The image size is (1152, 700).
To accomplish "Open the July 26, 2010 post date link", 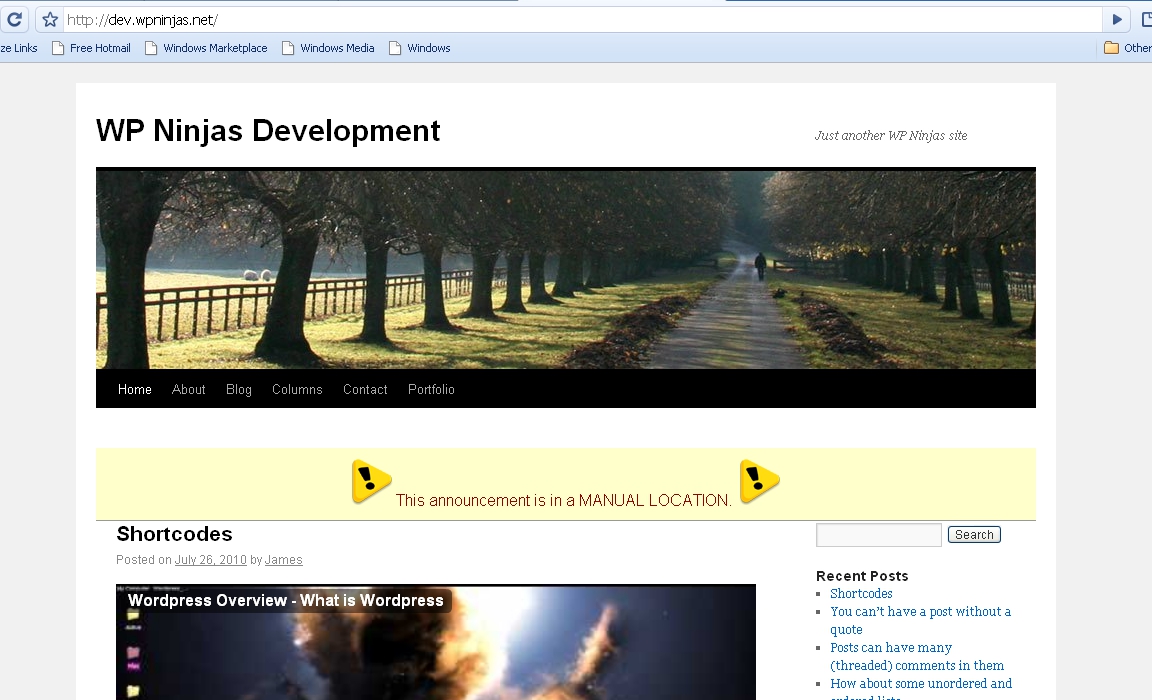I will (x=210, y=560).
